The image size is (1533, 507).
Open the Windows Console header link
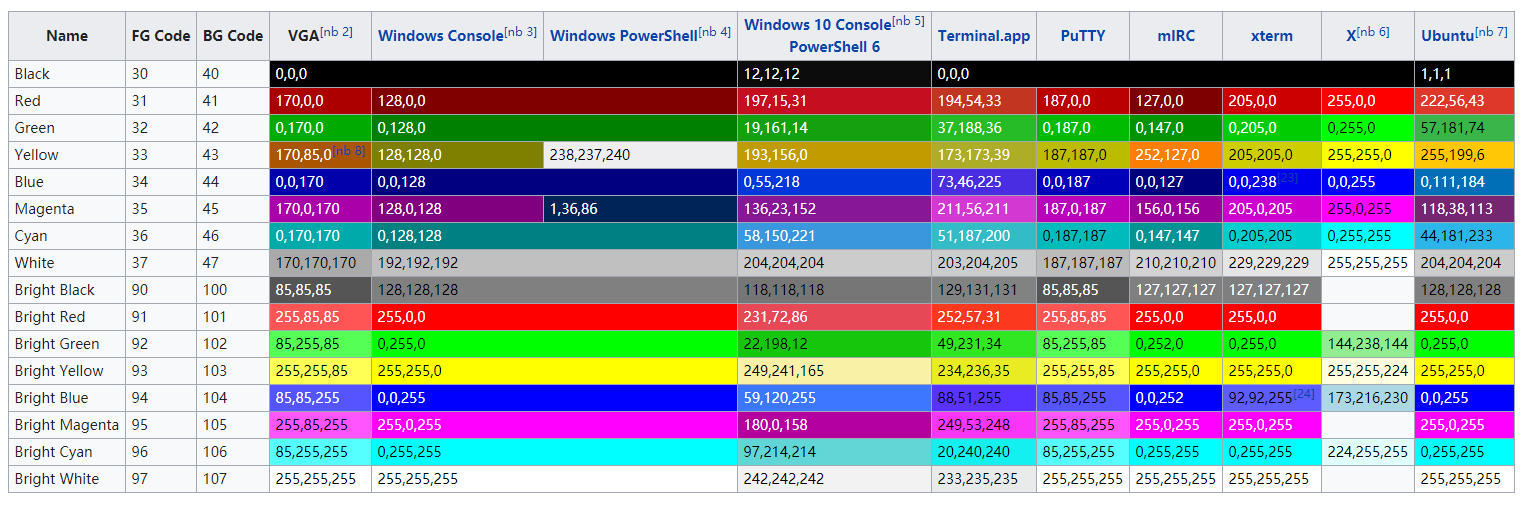pos(441,36)
